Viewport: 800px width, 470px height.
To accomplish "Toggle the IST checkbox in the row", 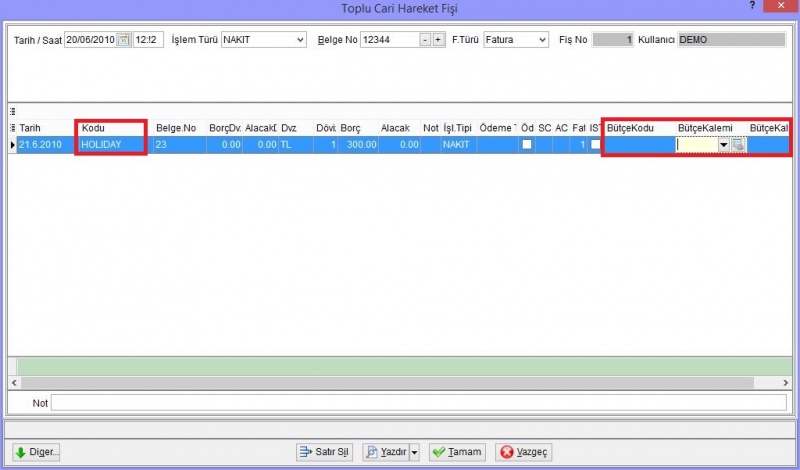I will pyautogui.click(x=595, y=144).
